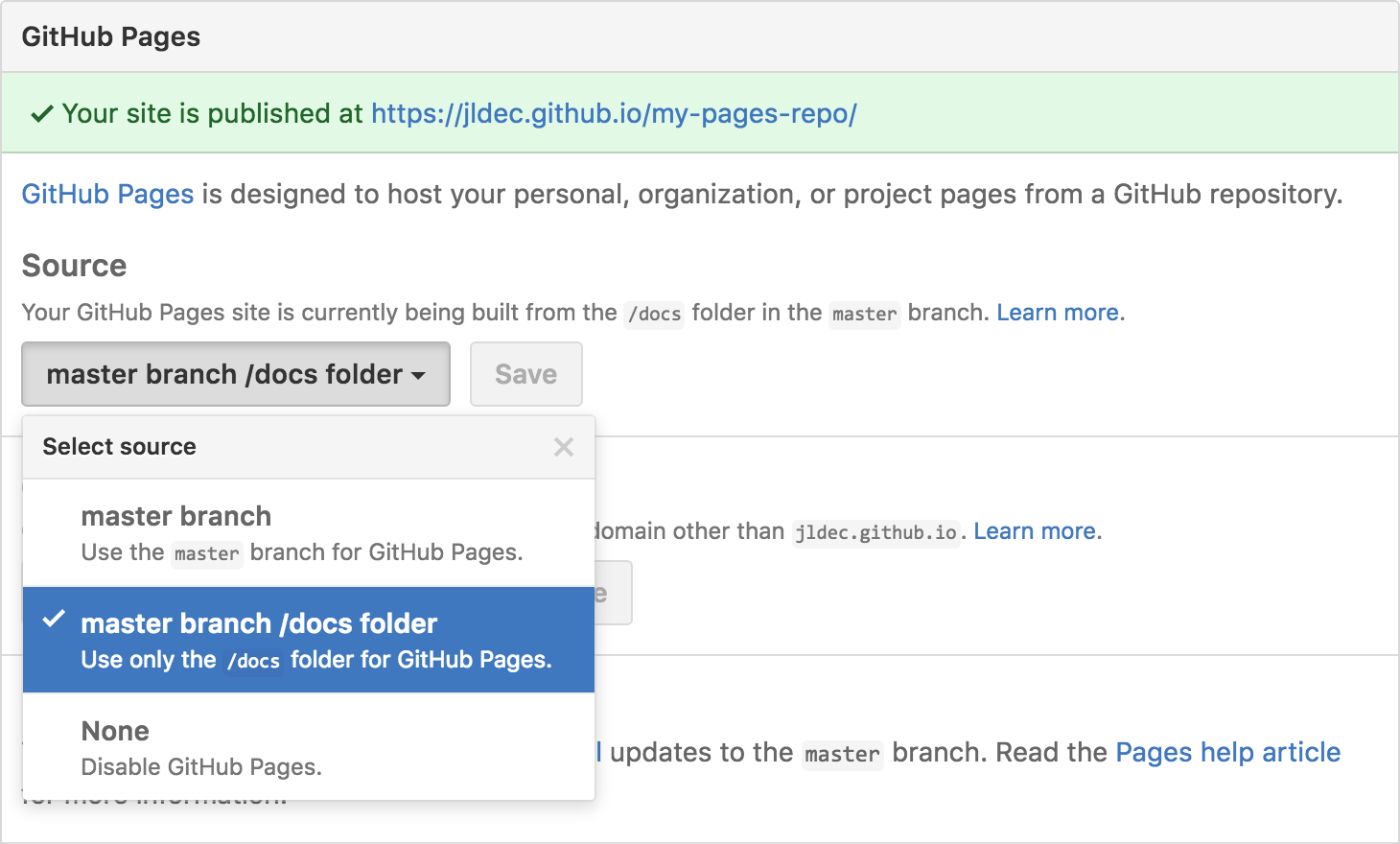Open the master branch /docs folder dropdown
The height and width of the screenshot is (844, 1400).
coord(235,374)
